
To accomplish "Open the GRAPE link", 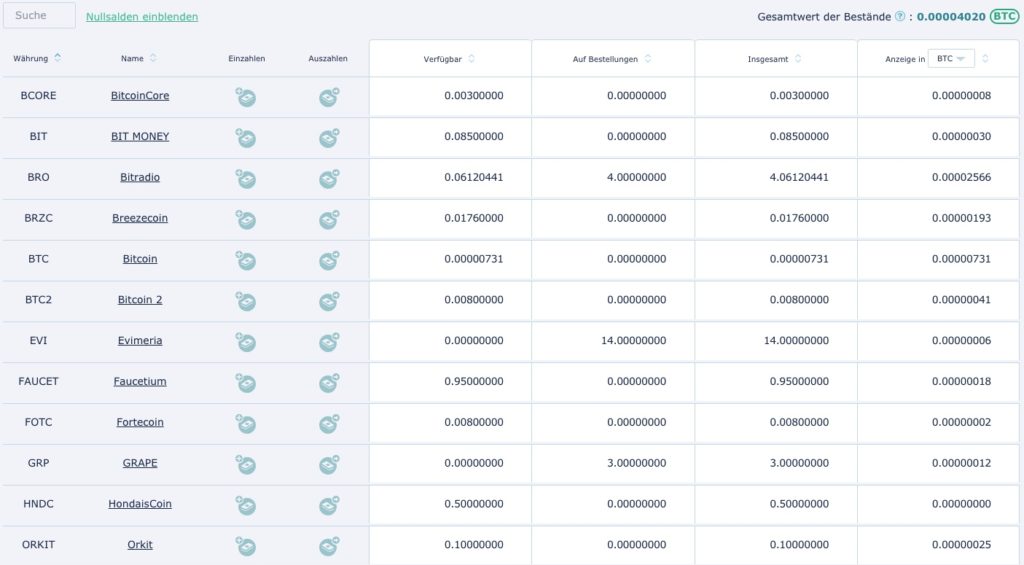I will [x=140, y=463].
